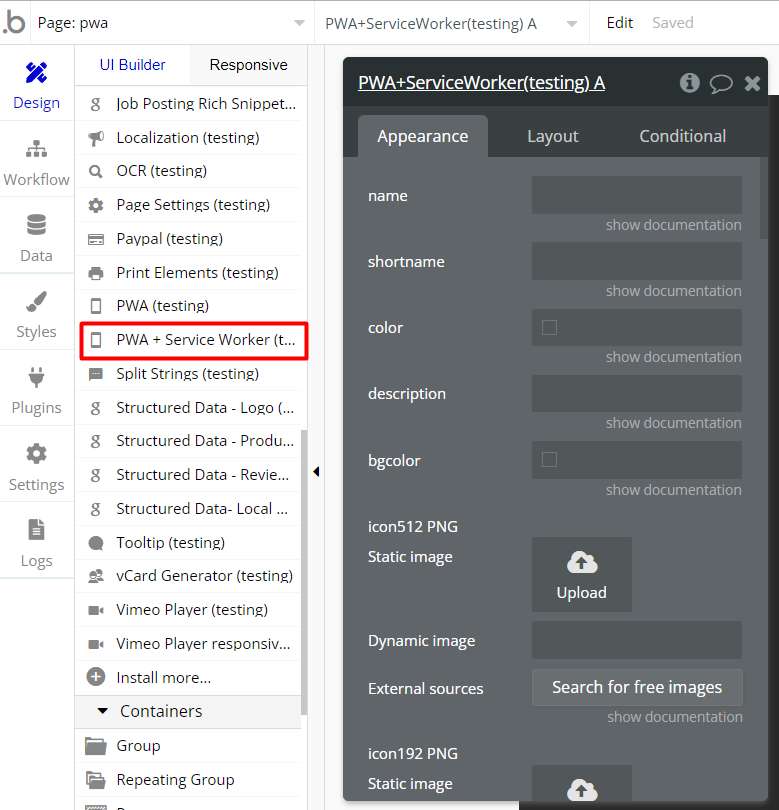Viewport: 779px width, 810px height.
Task: Select Vimeo Player (testing) element
Action: [x=192, y=610]
